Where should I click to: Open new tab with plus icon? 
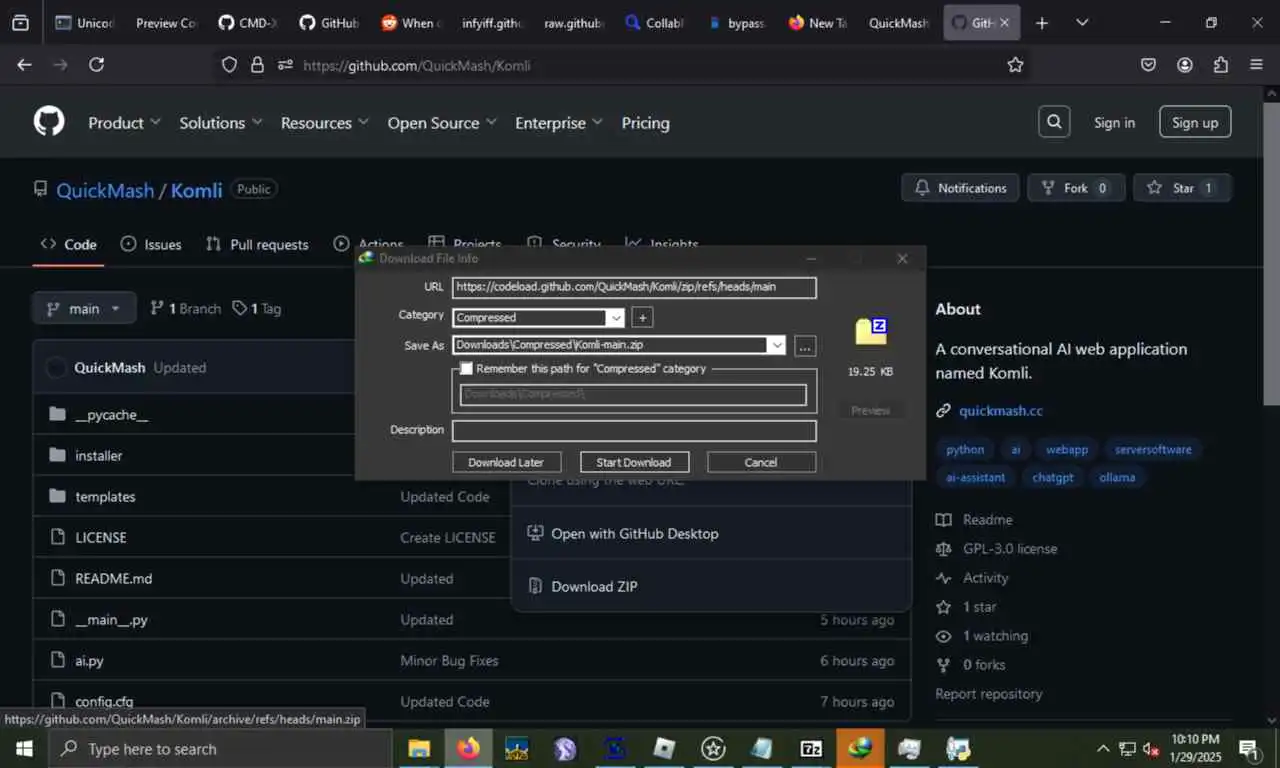1042,22
